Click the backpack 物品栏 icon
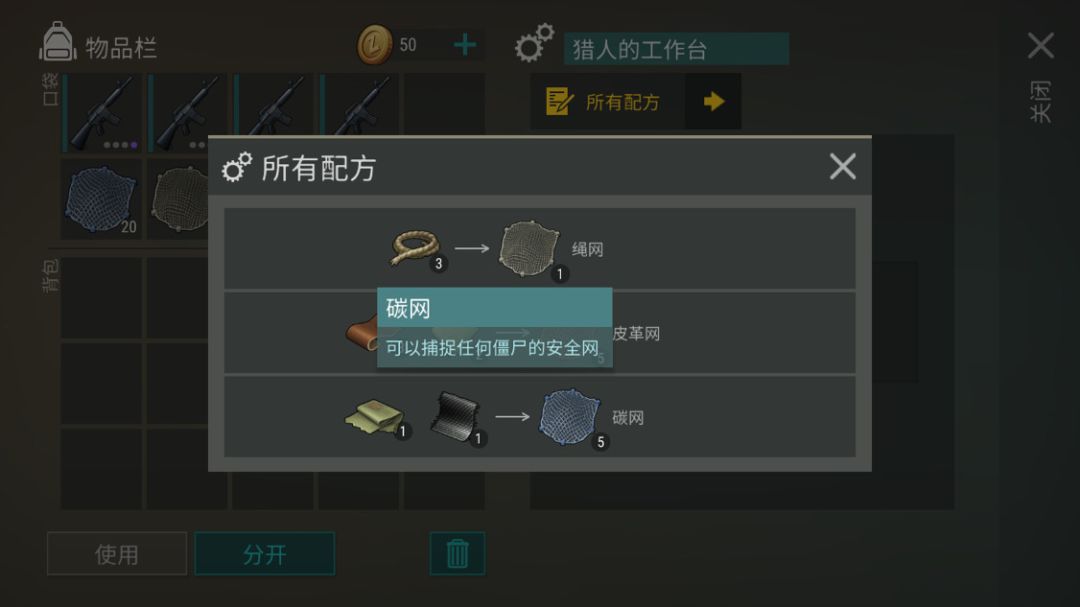This screenshot has width=1080, height=607. tap(57, 43)
